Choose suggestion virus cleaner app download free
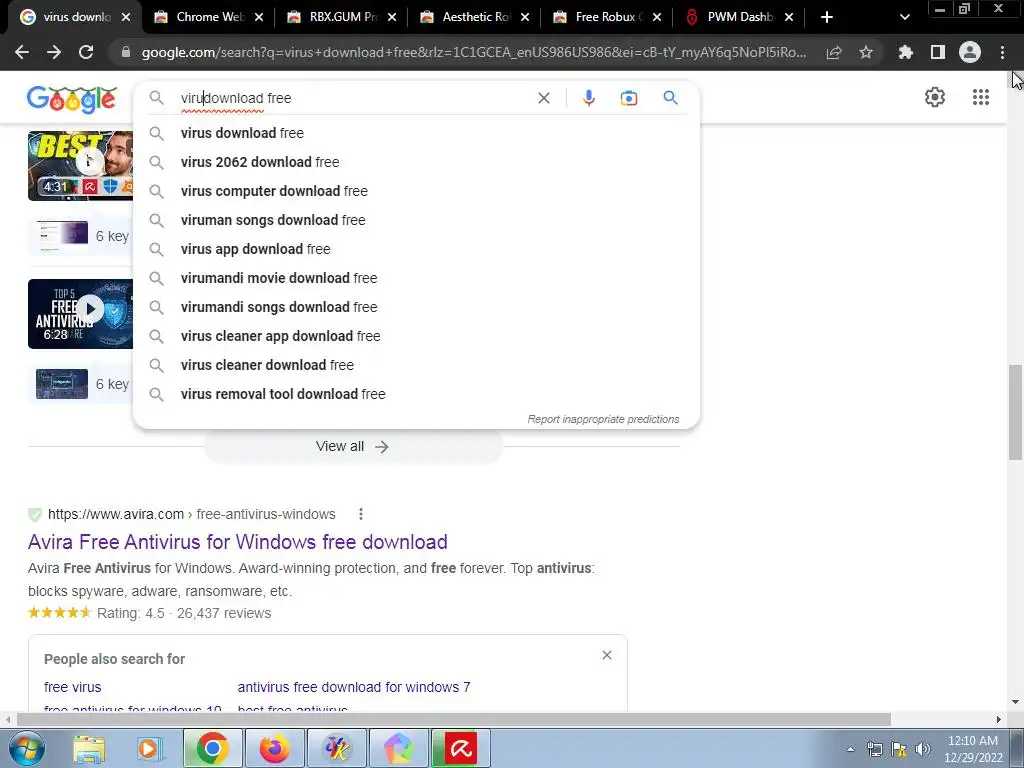This screenshot has width=1024, height=768. click(x=416, y=336)
